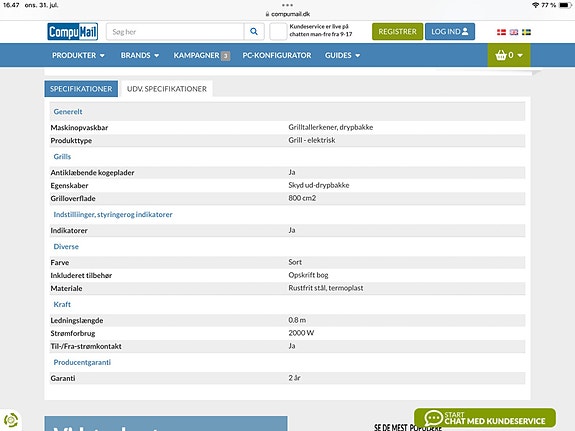The image size is (575, 431).
Task: Click the three dots at top of browser
Action: click(288, 5)
